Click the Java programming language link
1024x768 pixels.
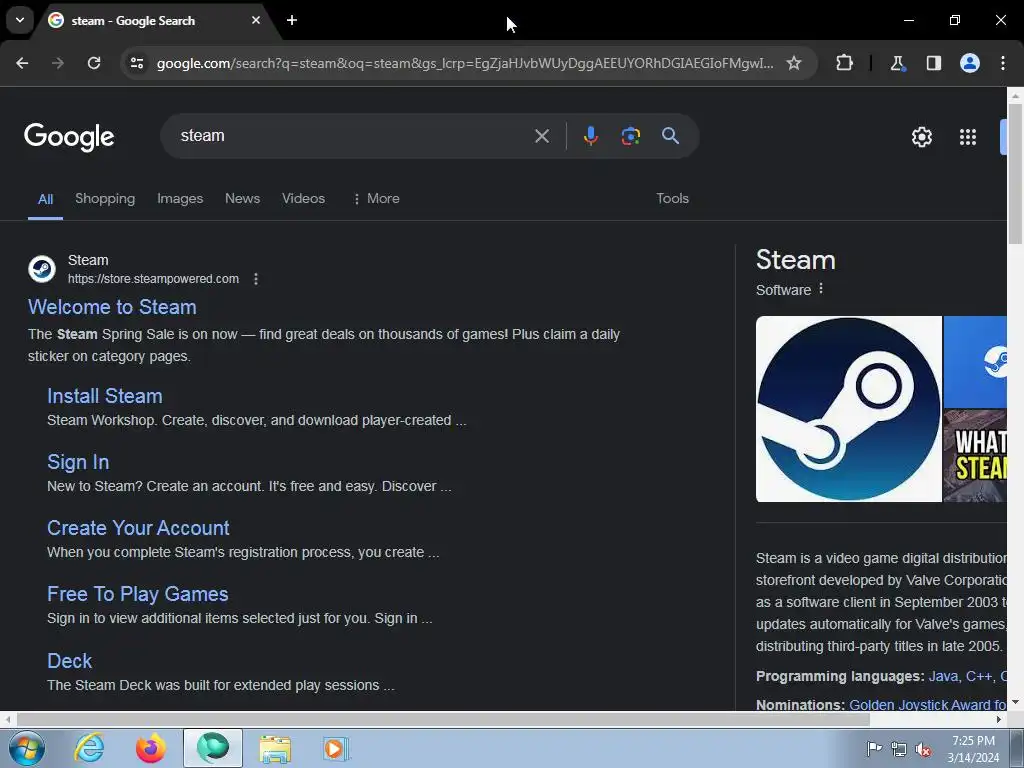click(x=943, y=677)
